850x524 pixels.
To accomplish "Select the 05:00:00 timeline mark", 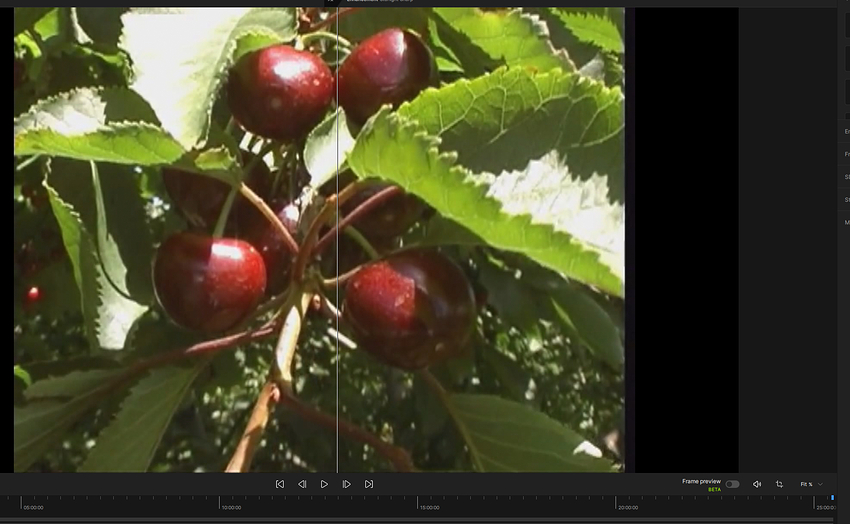I will [x=34, y=508].
